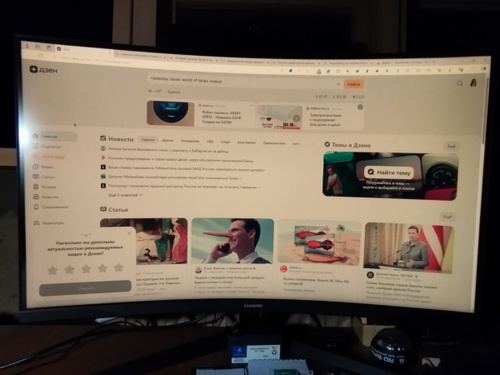Expand Ещё 5 новостей list
Viewport: 500px width, 375px height.
pos(125,195)
